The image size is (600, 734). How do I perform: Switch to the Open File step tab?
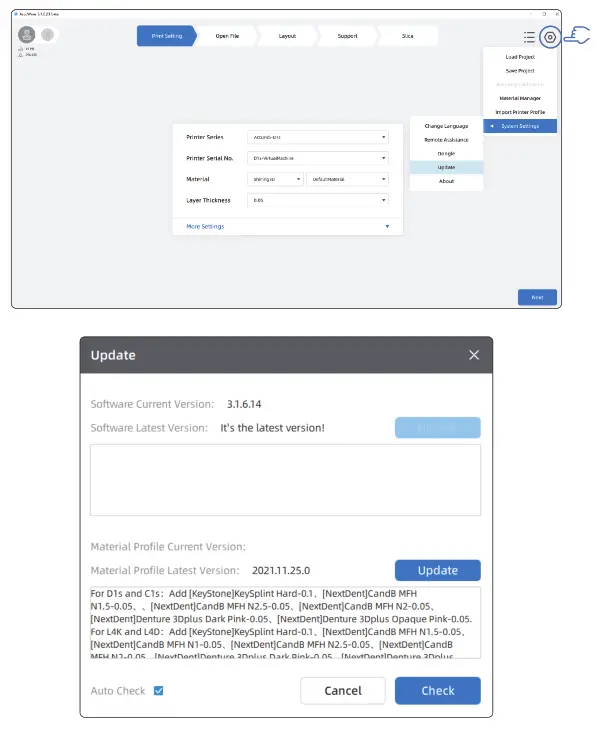click(227, 36)
